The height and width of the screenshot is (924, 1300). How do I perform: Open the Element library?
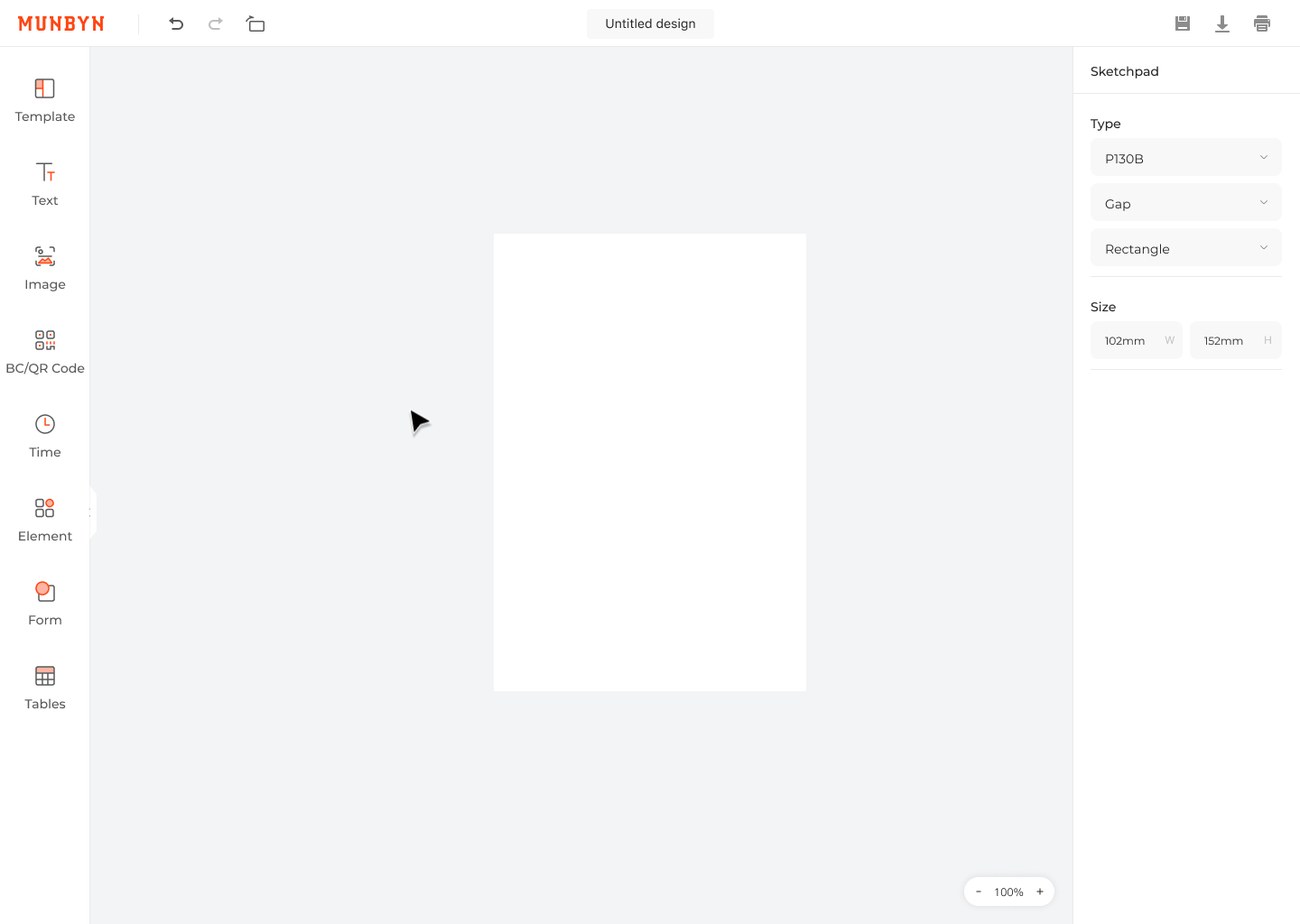44,520
